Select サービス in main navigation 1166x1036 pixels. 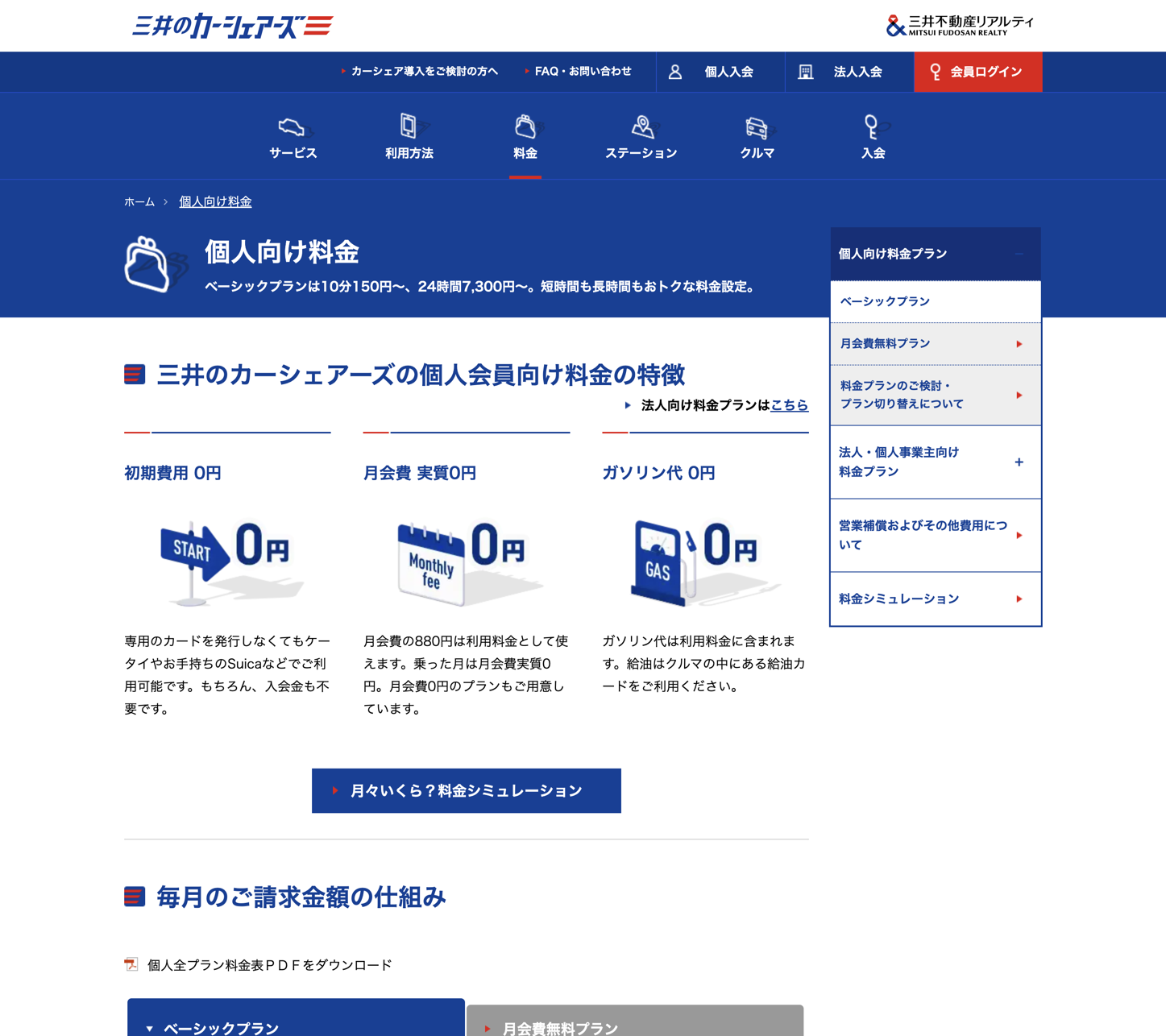pos(293,136)
